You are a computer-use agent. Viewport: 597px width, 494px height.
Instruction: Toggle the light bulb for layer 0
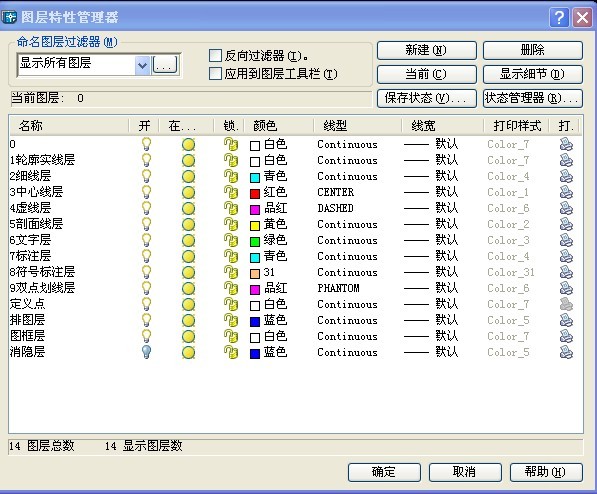pos(146,144)
